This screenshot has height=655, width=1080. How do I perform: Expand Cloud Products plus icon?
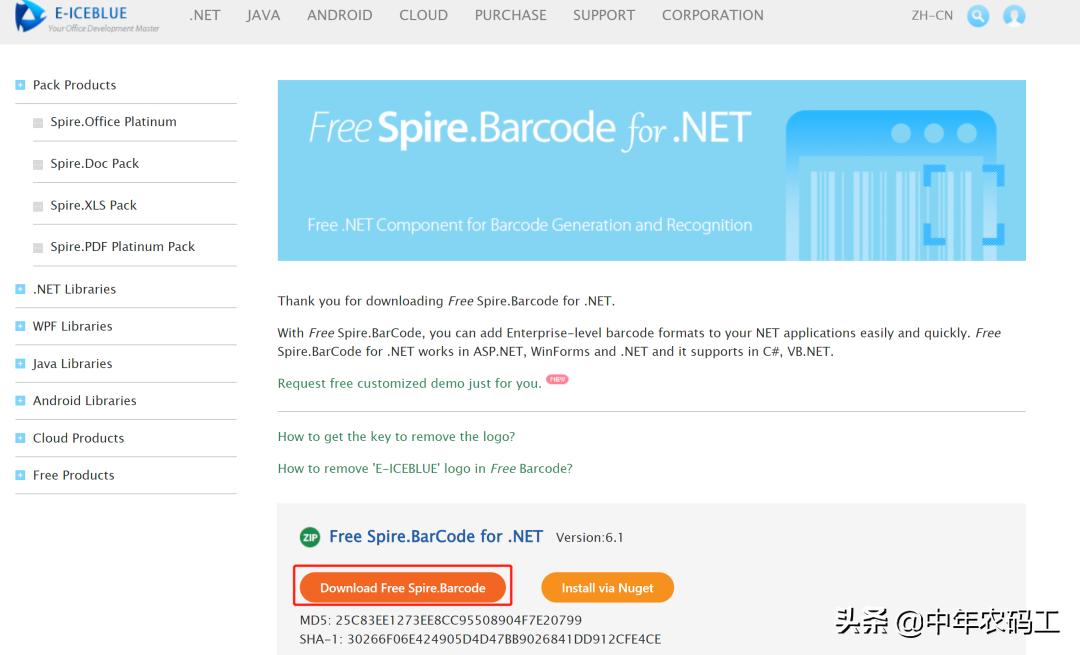20,438
